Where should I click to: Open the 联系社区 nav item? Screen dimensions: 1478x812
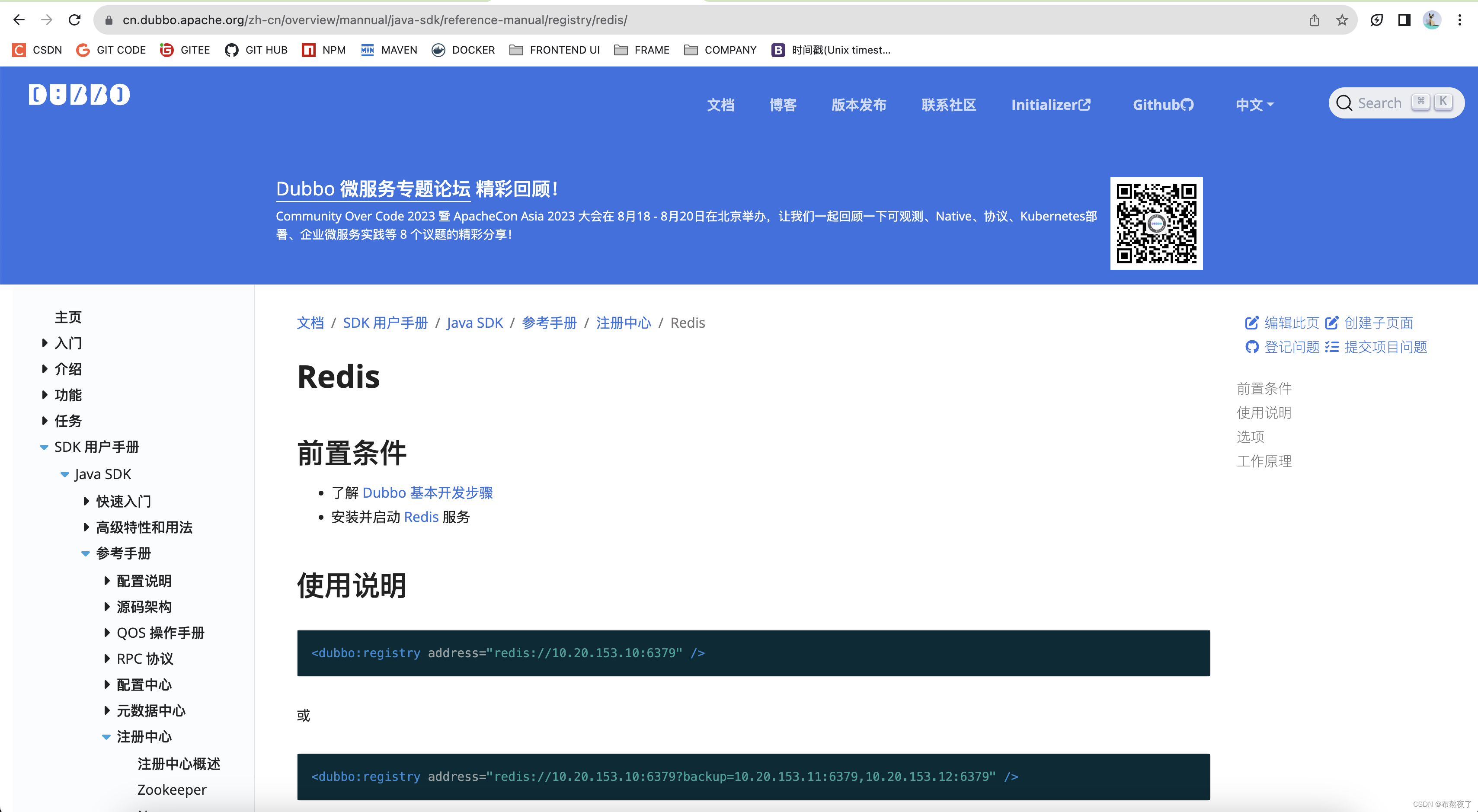click(x=948, y=105)
